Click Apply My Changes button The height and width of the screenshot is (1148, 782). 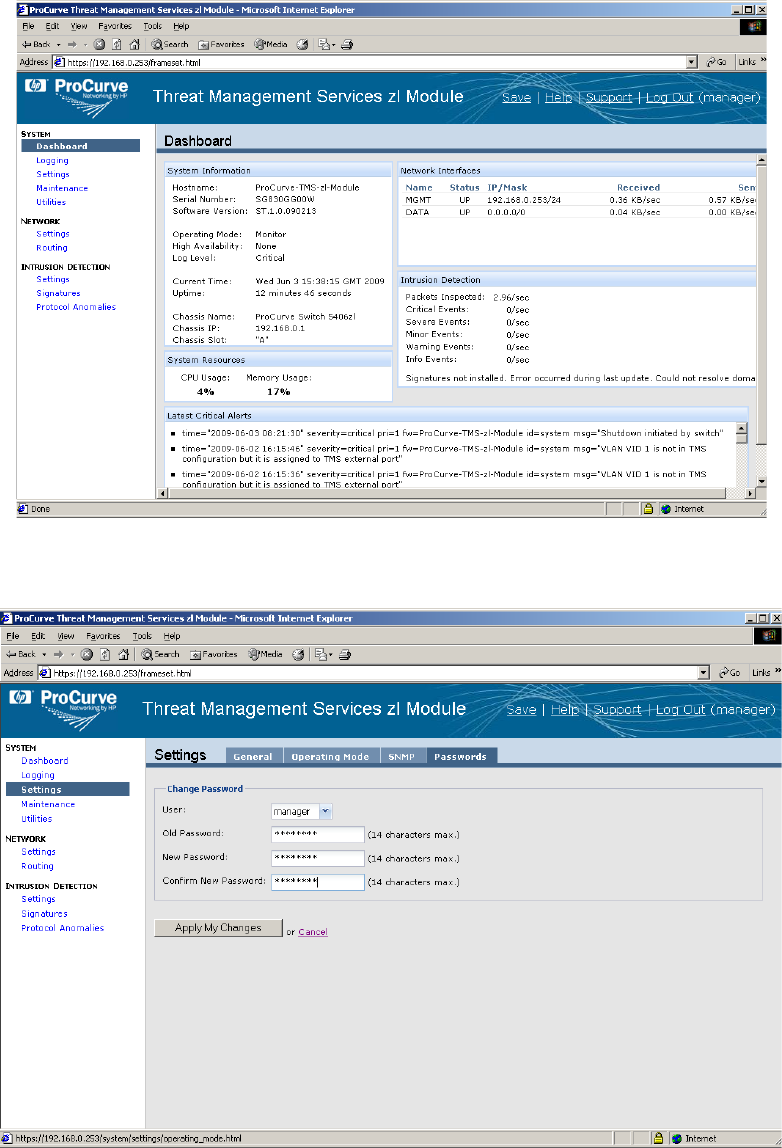218,928
